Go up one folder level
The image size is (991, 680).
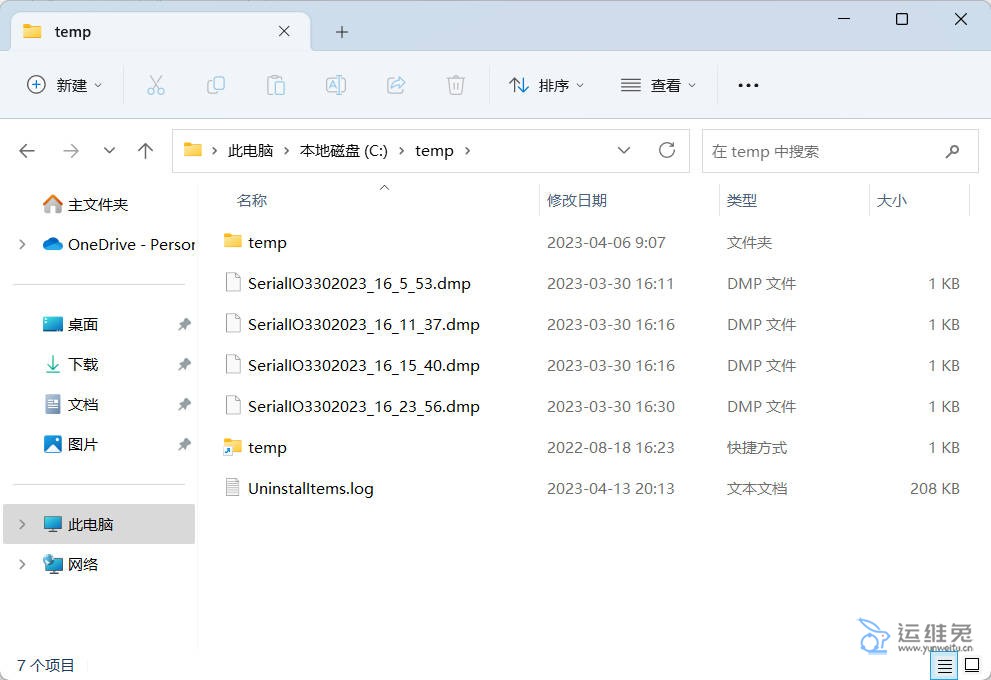pyautogui.click(x=146, y=151)
